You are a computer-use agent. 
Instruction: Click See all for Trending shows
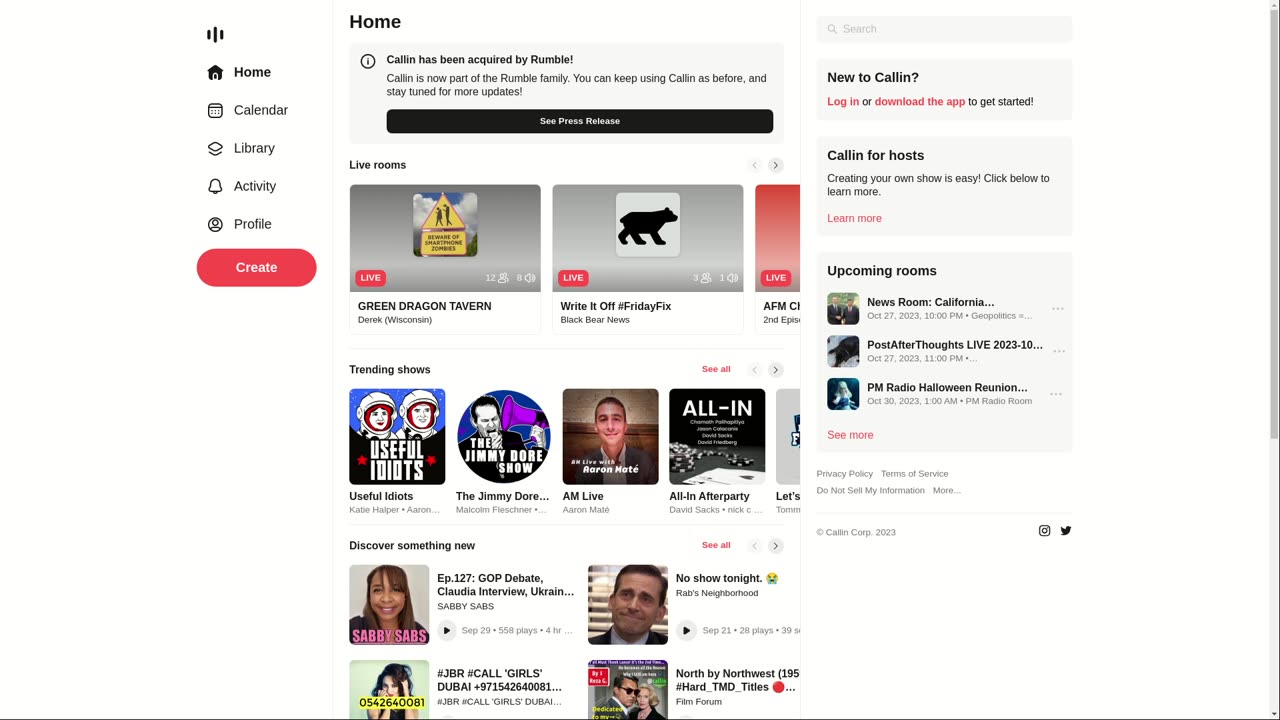716,369
